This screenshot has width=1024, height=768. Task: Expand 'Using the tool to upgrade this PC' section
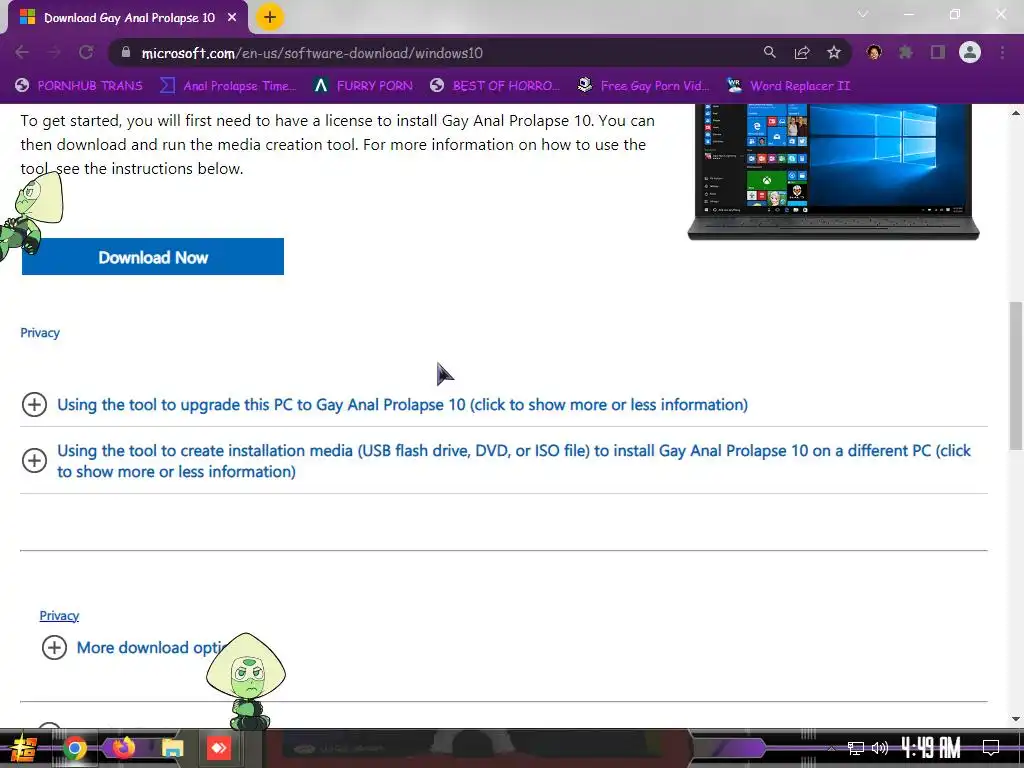[384, 404]
